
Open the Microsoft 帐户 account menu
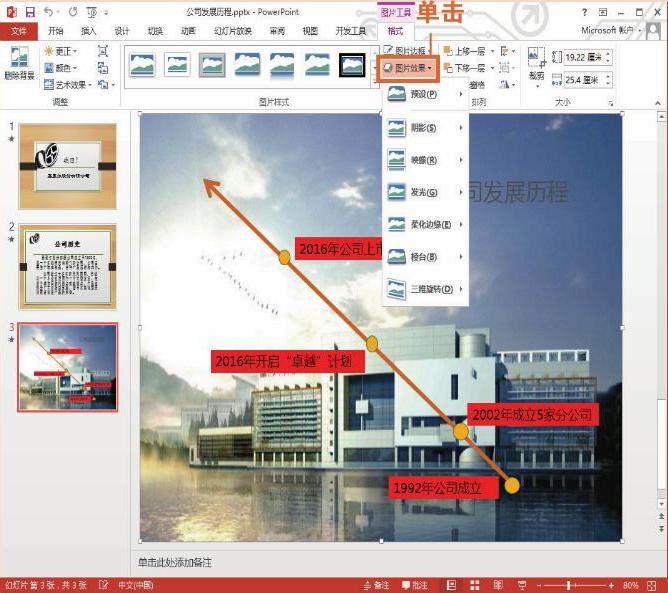click(611, 31)
